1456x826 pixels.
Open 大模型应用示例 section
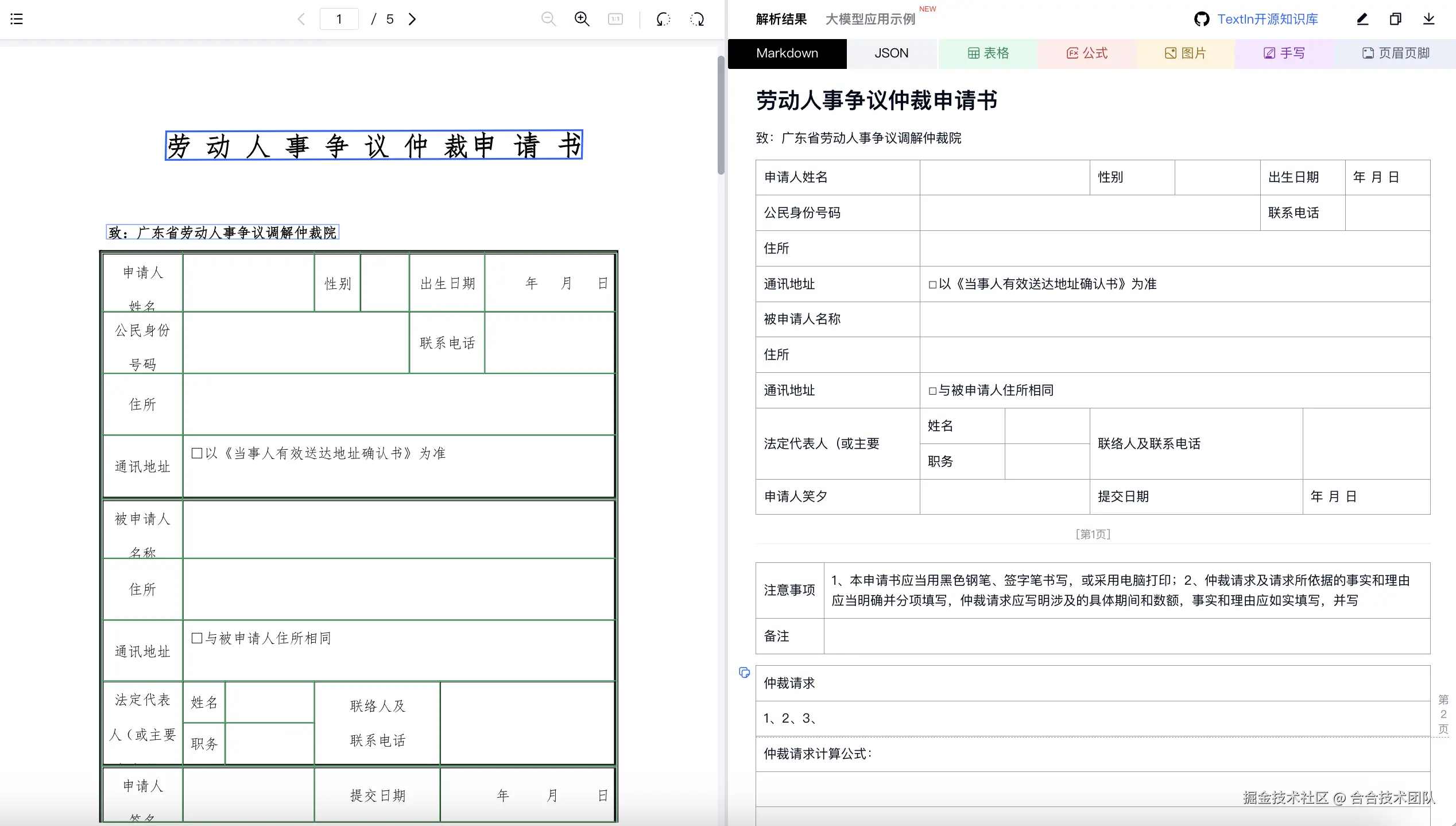(870, 19)
